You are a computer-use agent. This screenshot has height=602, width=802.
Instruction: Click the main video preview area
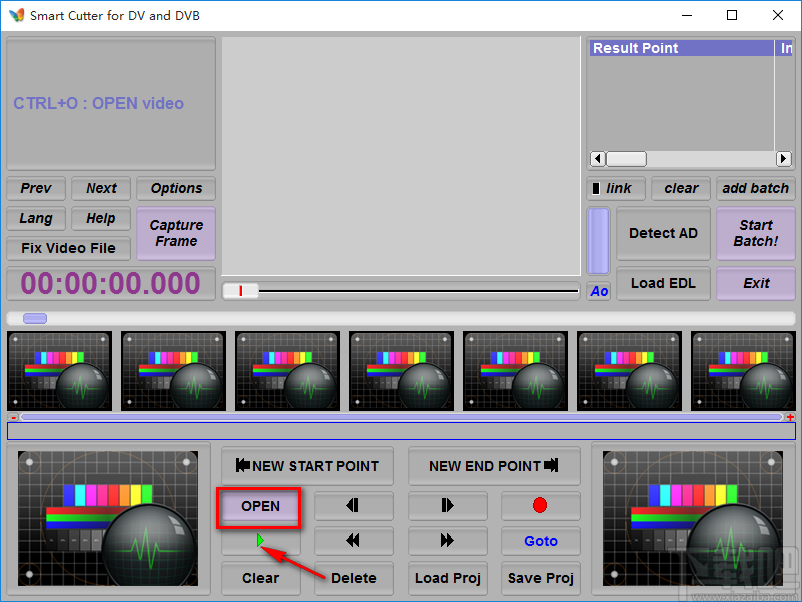point(401,156)
